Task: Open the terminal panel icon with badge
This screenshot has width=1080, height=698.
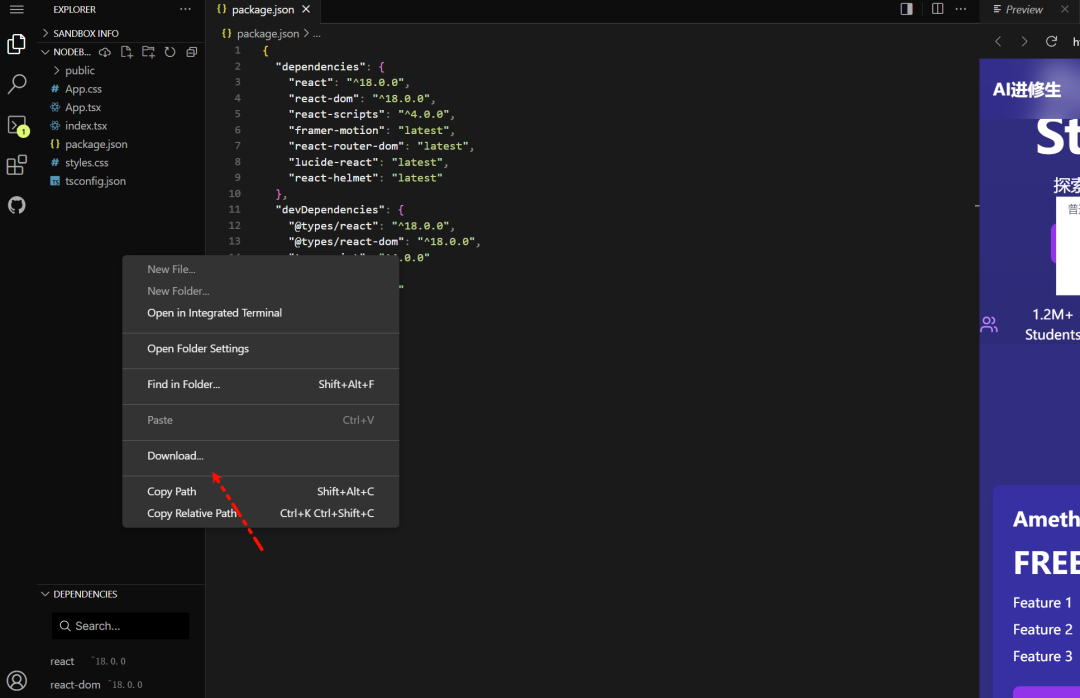Action: [x=17, y=125]
